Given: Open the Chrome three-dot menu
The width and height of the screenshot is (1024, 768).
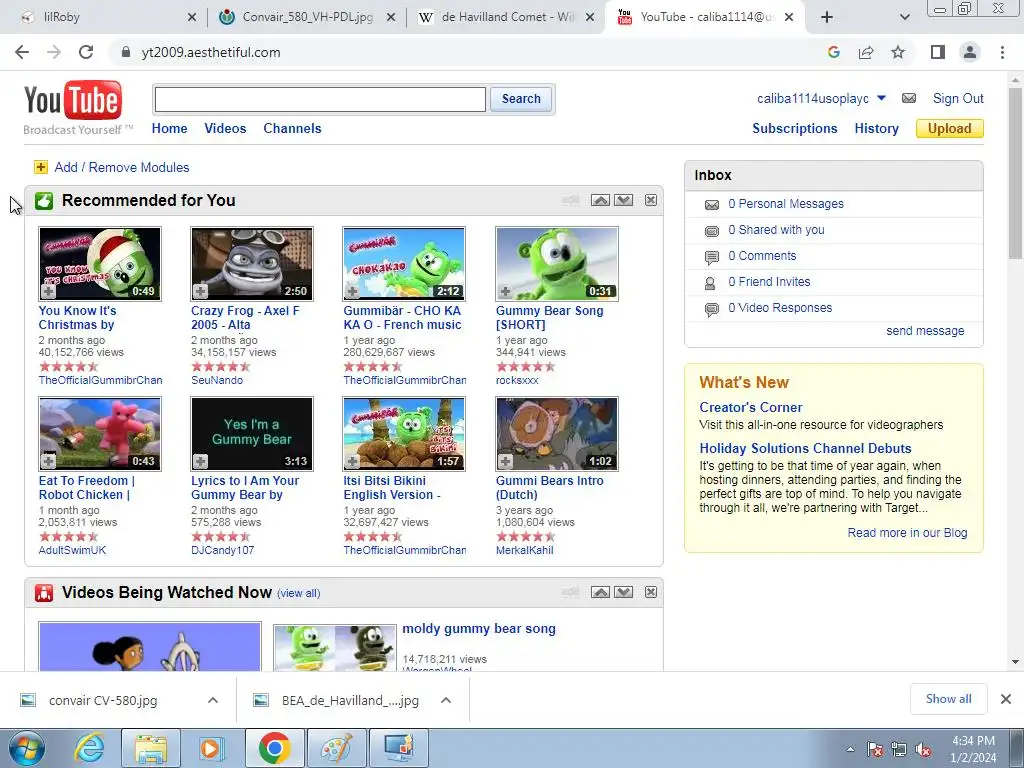Looking at the screenshot, I should click(1002, 52).
